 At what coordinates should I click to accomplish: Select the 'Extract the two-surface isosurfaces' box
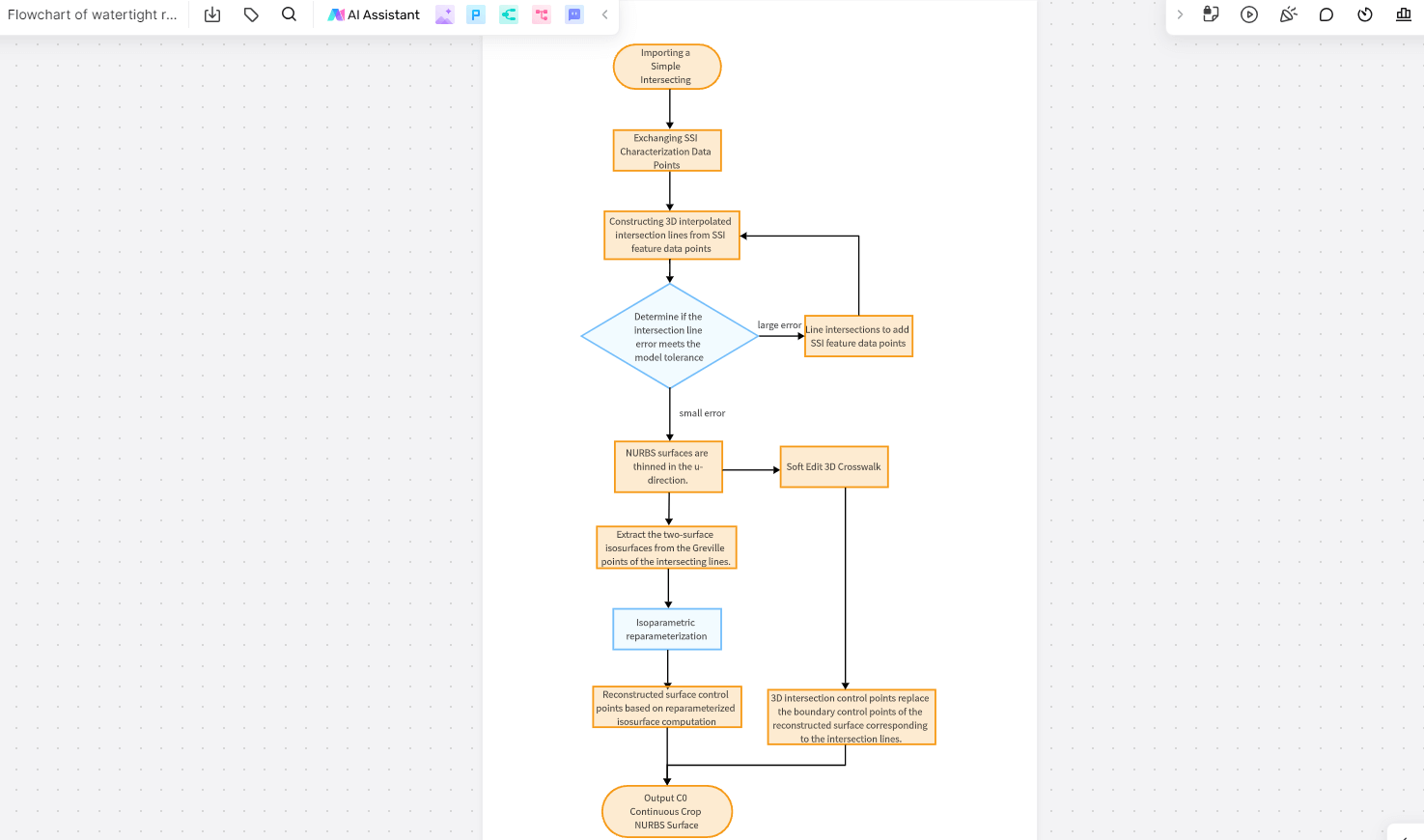coord(666,547)
